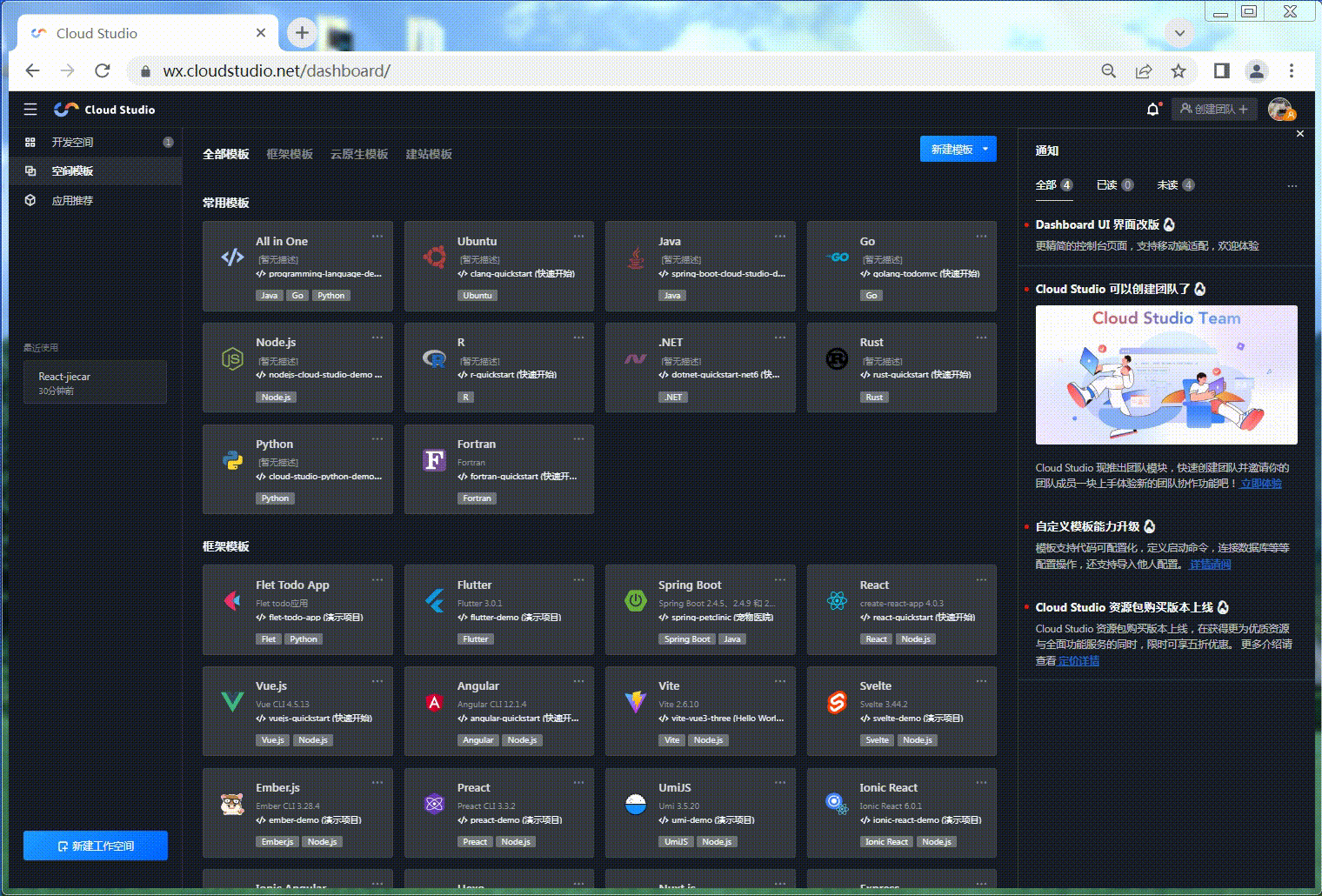The width and height of the screenshot is (1322, 896).
Task: Click the Ember.js hamster icon
Action: coord(232,804)
